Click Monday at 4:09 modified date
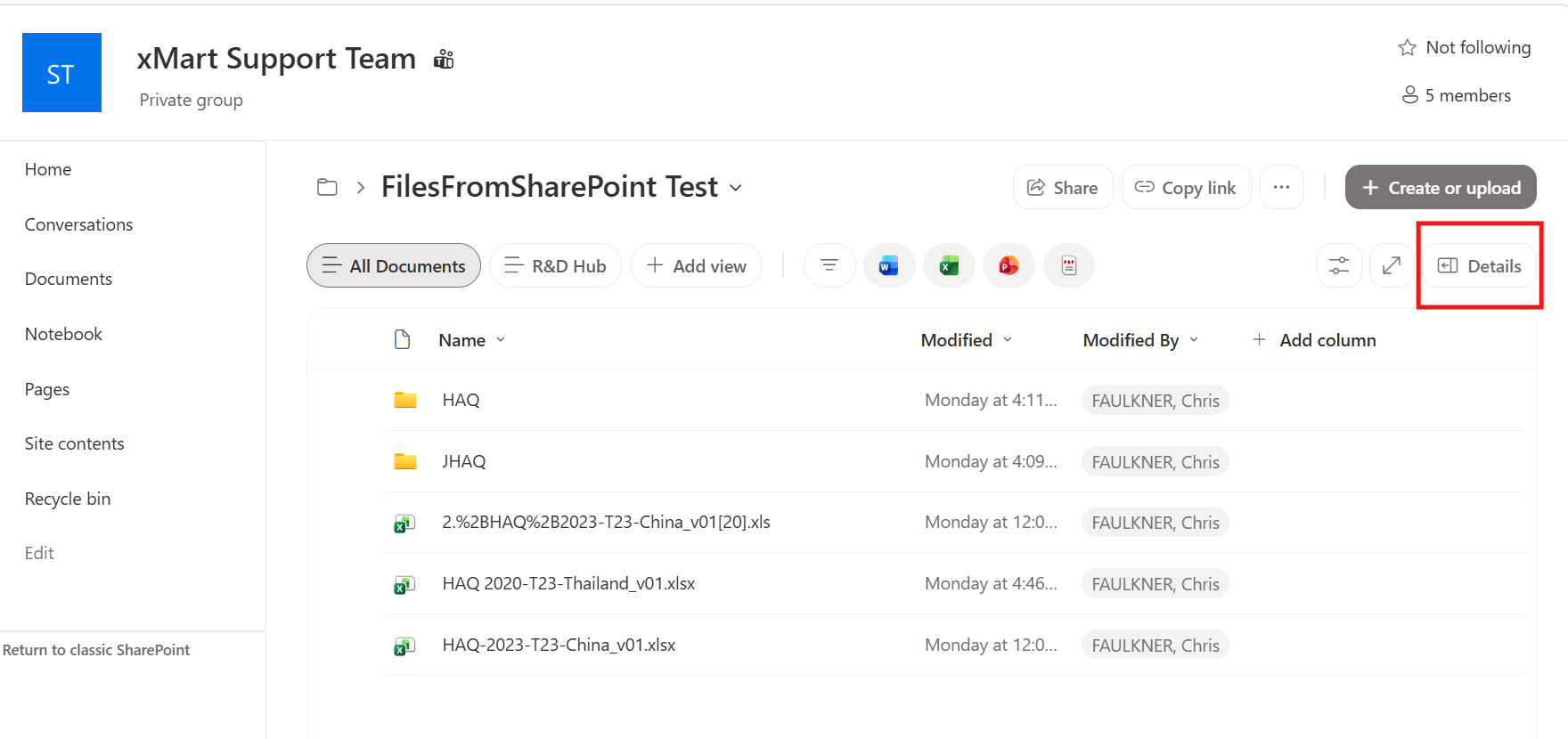Screen dimensions: 1568x739 (991, 462)
